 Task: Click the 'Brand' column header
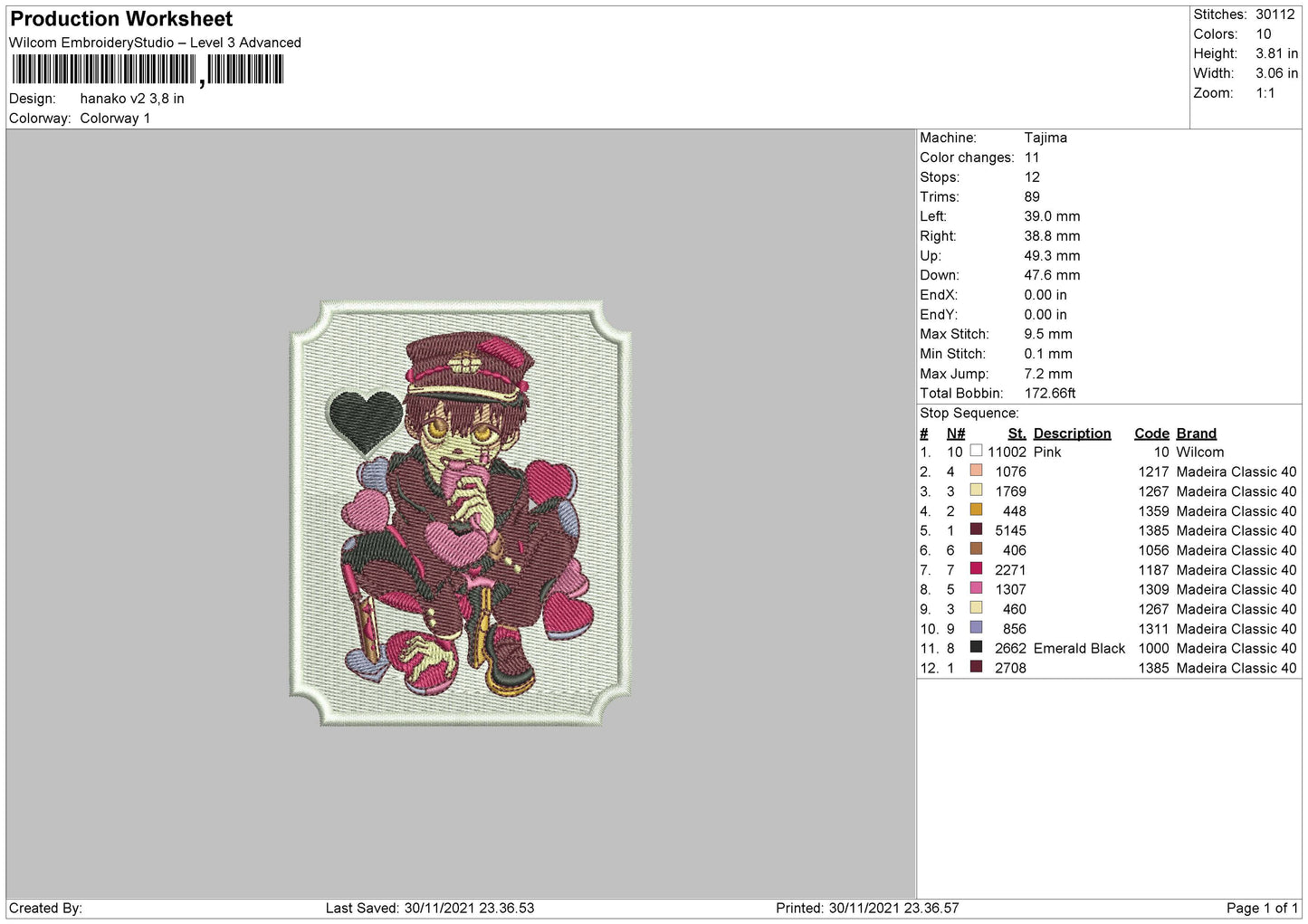tap(1196, 433)
